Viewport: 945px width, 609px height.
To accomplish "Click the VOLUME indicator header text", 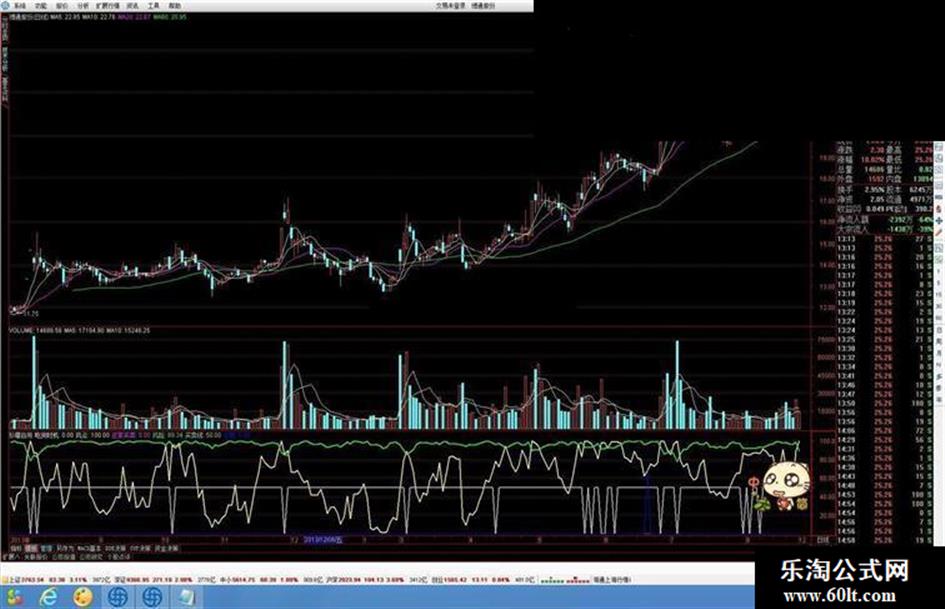I will click(80, 330).
